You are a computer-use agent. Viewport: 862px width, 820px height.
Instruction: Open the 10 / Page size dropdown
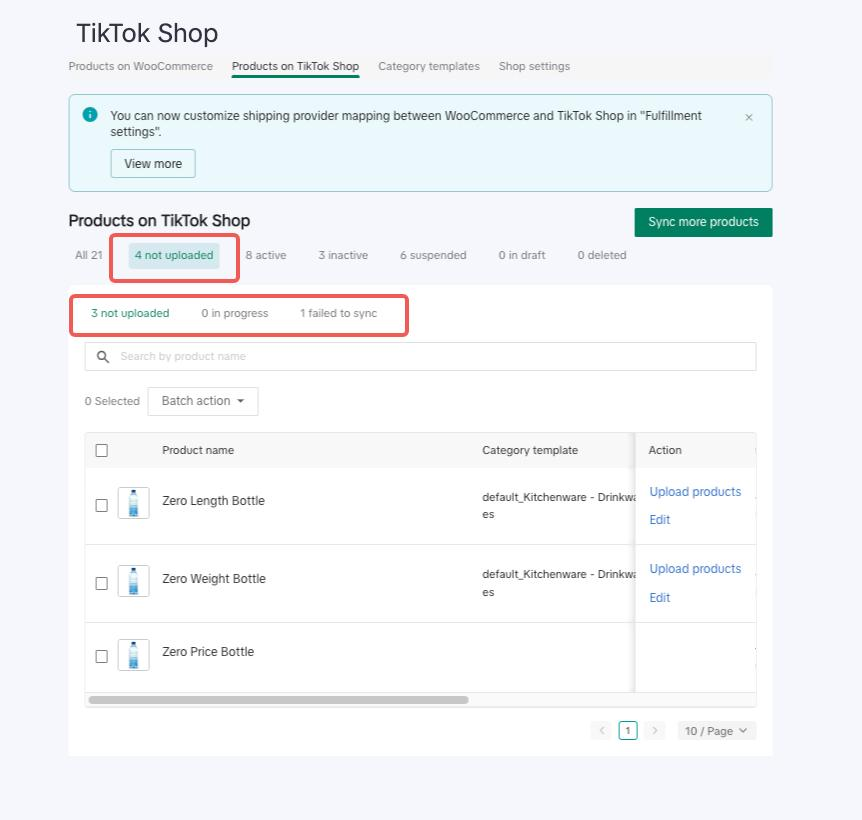click(716, 731)
